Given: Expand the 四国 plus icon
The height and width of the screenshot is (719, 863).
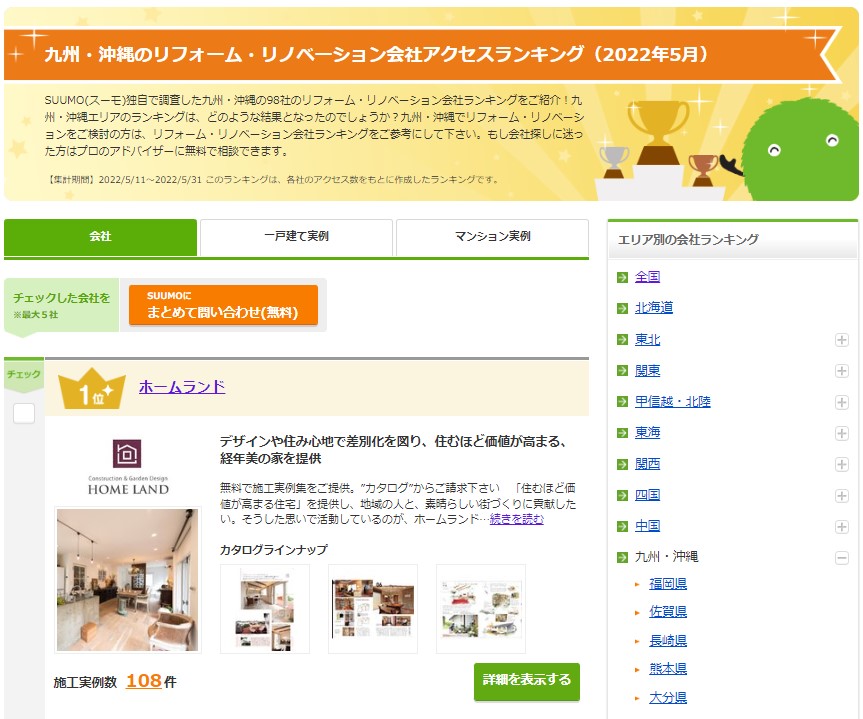Looking at the screenshot, I should point(842,495).
